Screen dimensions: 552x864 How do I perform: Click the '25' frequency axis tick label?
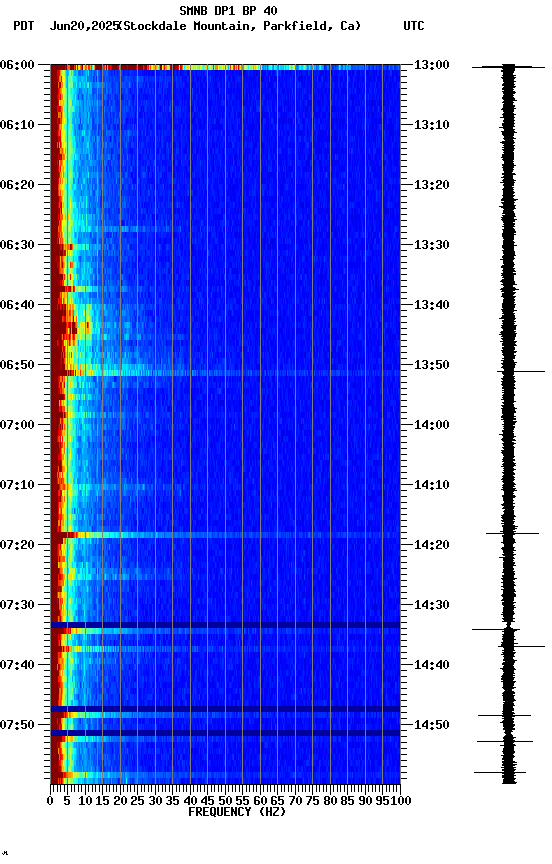click(x=138, y=802)
